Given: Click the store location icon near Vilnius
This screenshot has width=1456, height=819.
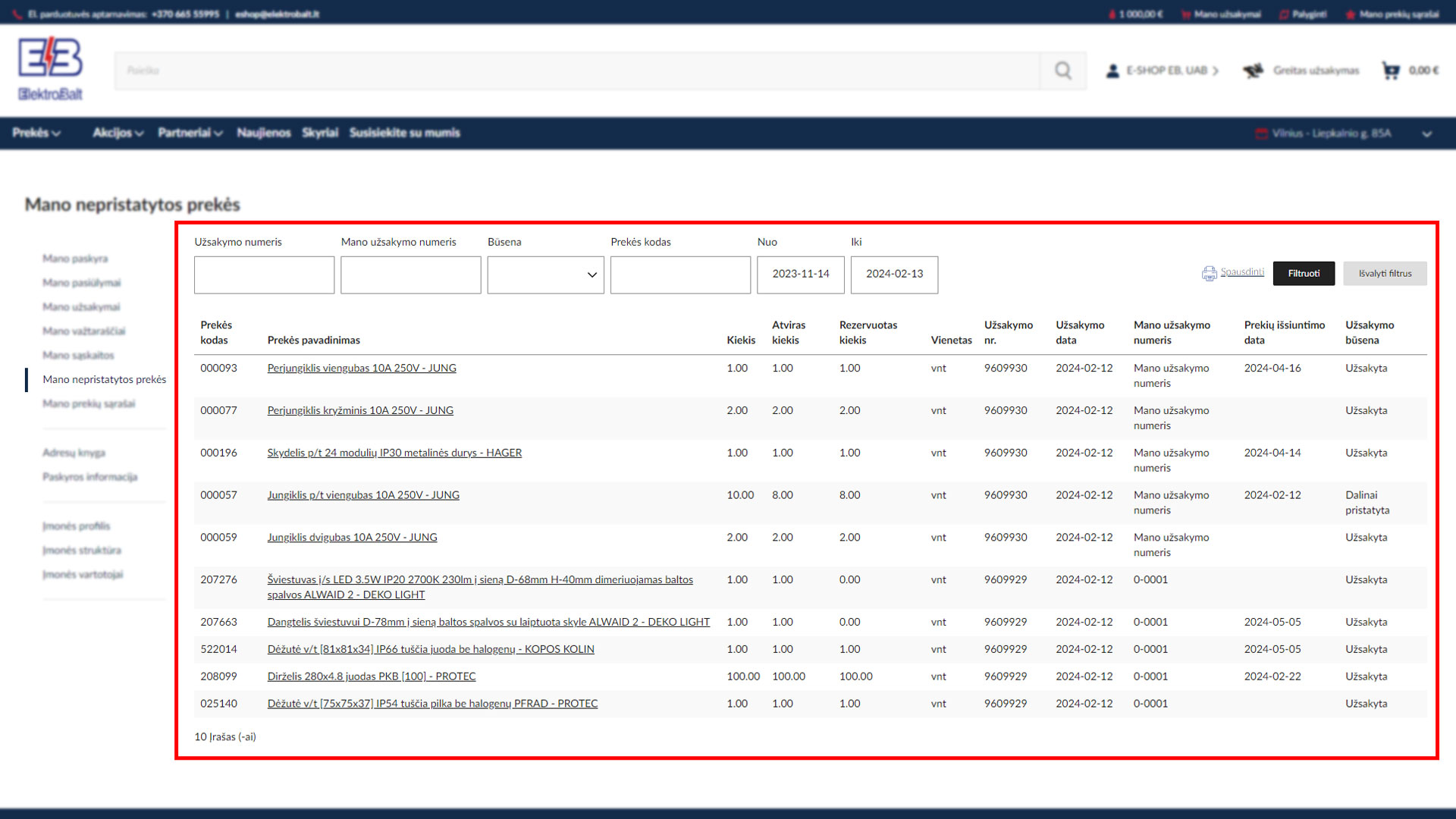Looking at the screenshot, I should (x=1262, y=133).
